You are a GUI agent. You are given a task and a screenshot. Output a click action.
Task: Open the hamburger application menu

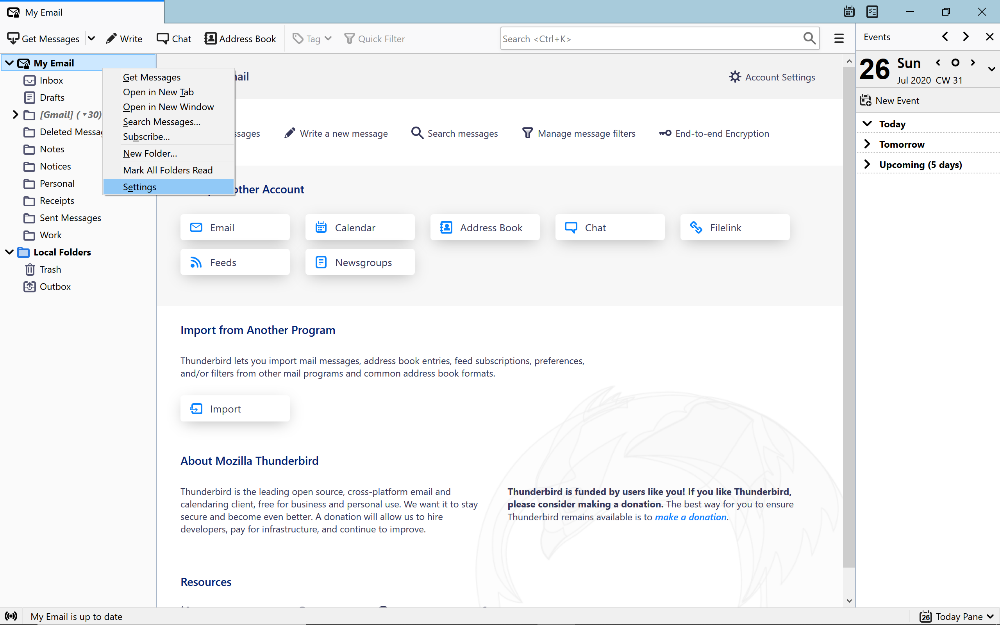pos(839,38)
